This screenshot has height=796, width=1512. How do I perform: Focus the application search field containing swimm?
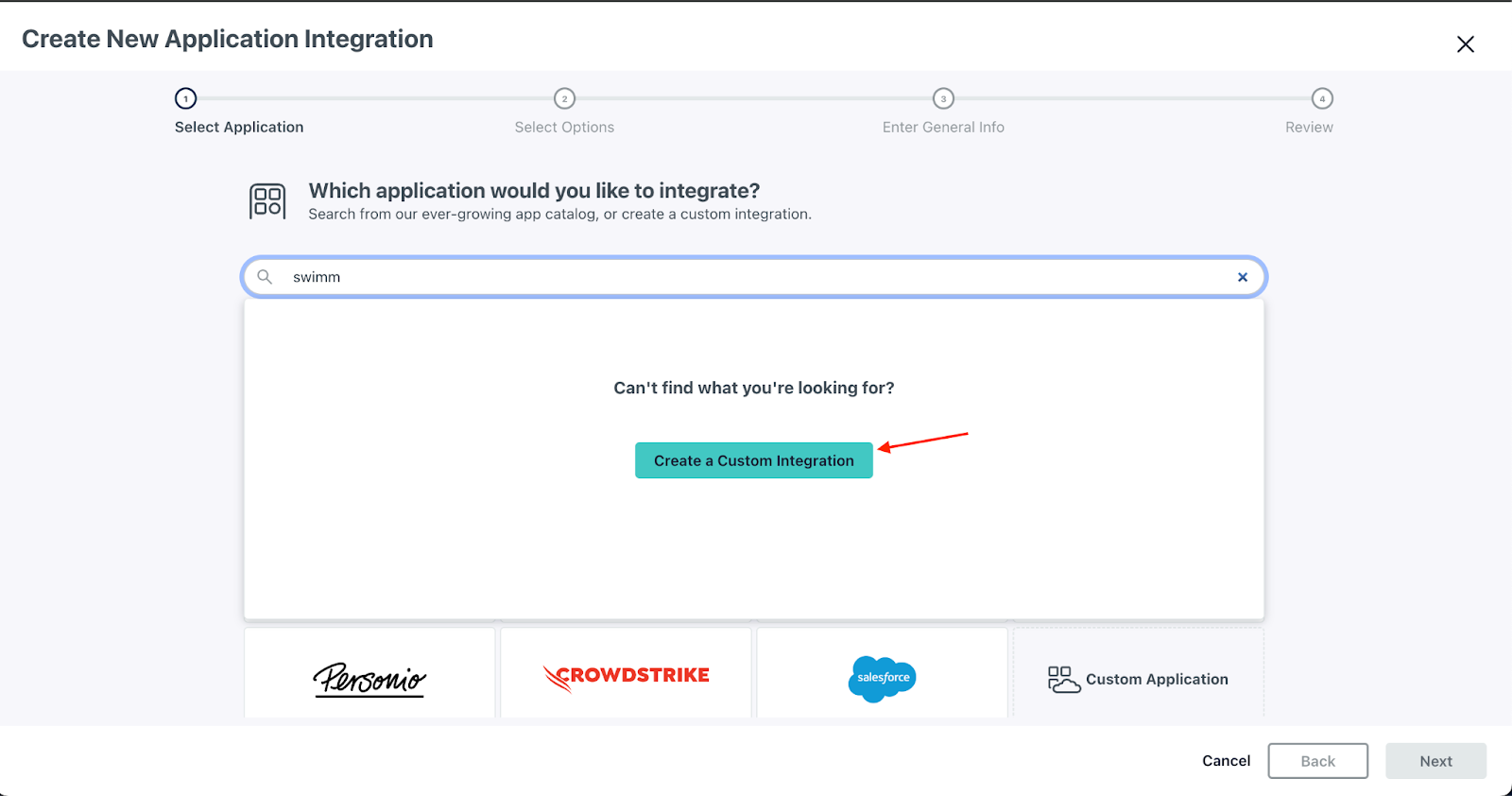point(753,277)
